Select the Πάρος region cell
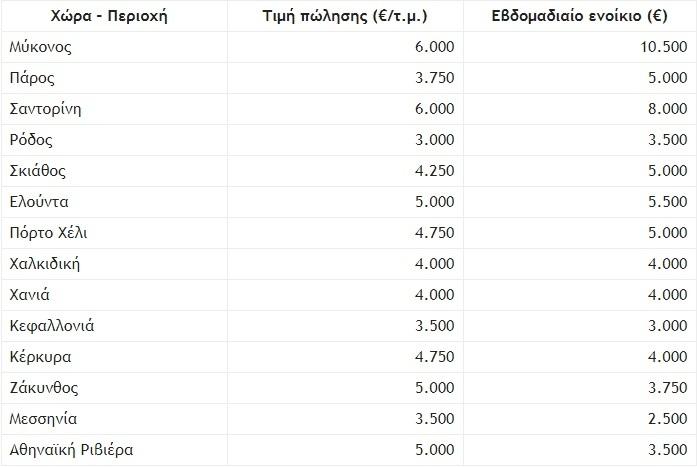This screenshot has width=697, height=468. coord(31,78)
